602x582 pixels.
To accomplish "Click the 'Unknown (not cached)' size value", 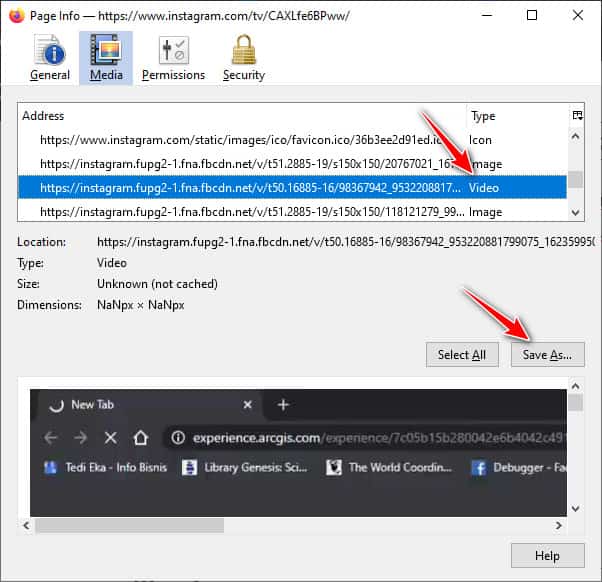I will click(157, 284).
